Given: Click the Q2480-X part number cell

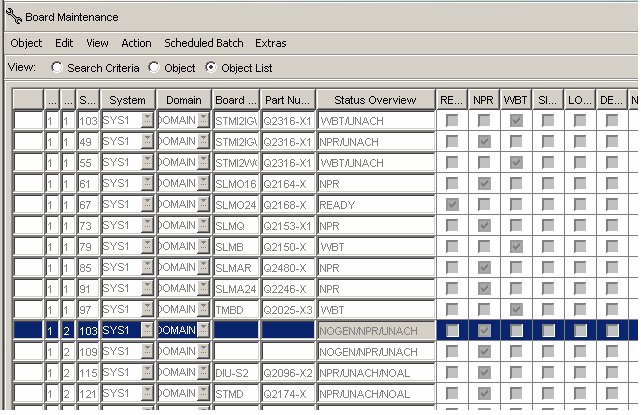Looking at the screenshot, I should click(288, 268).
